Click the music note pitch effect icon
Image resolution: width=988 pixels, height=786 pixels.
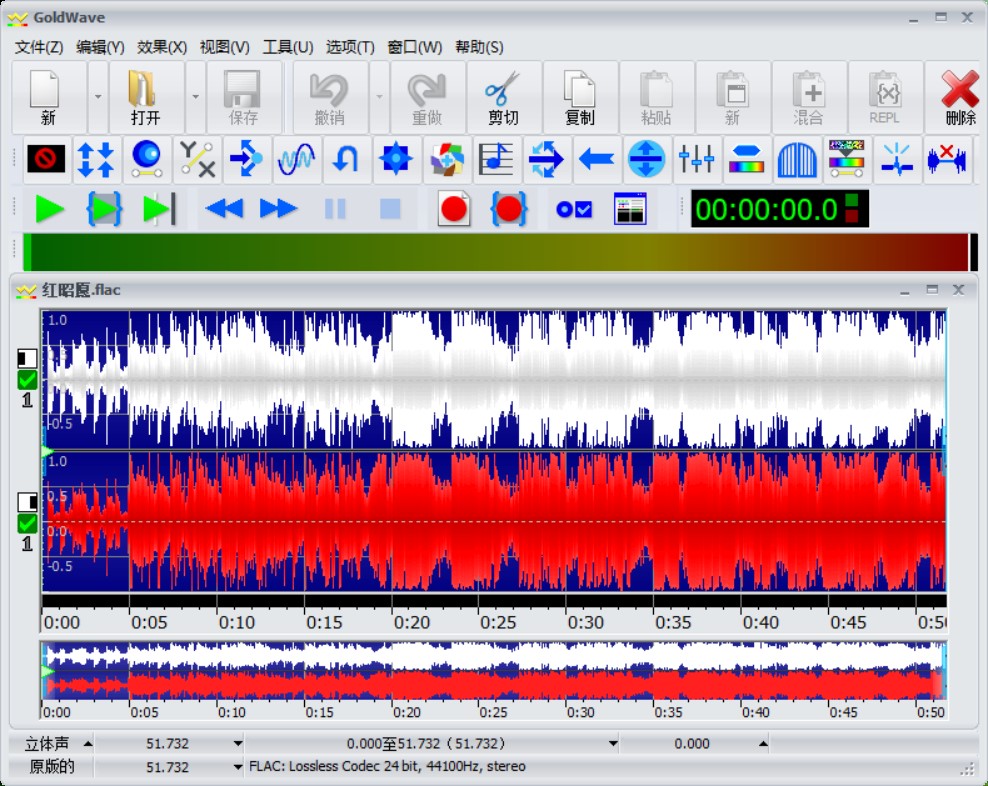496,159
